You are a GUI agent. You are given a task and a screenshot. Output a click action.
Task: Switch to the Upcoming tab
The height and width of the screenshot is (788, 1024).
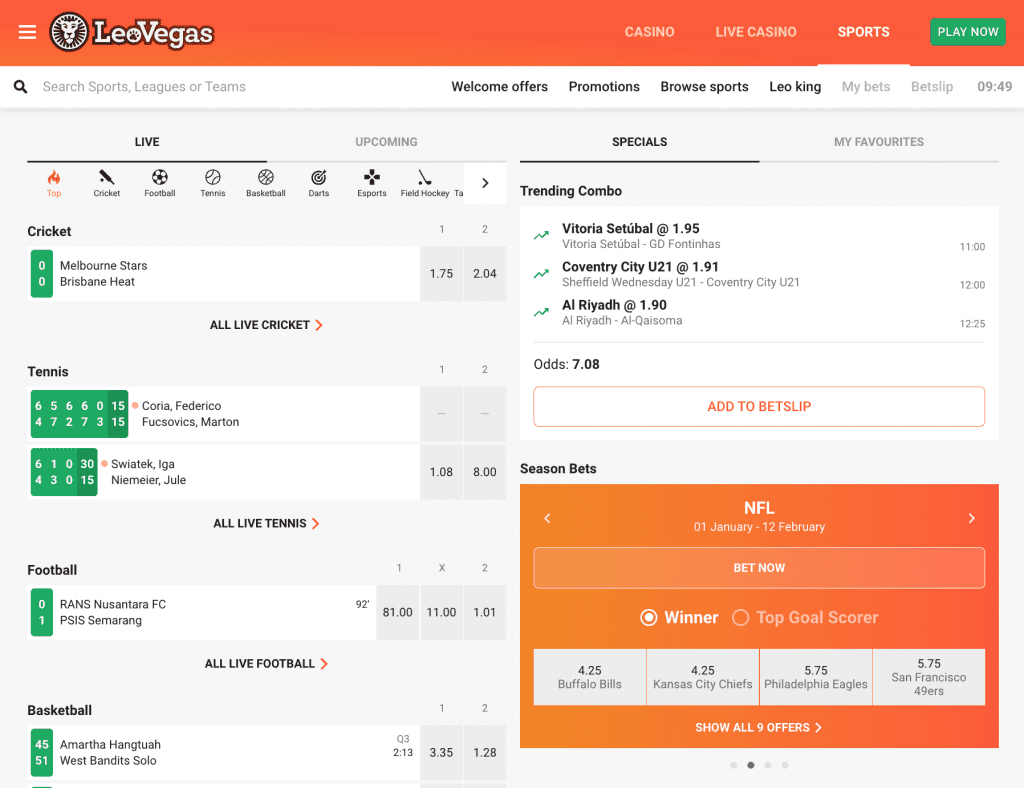point(386,142)
